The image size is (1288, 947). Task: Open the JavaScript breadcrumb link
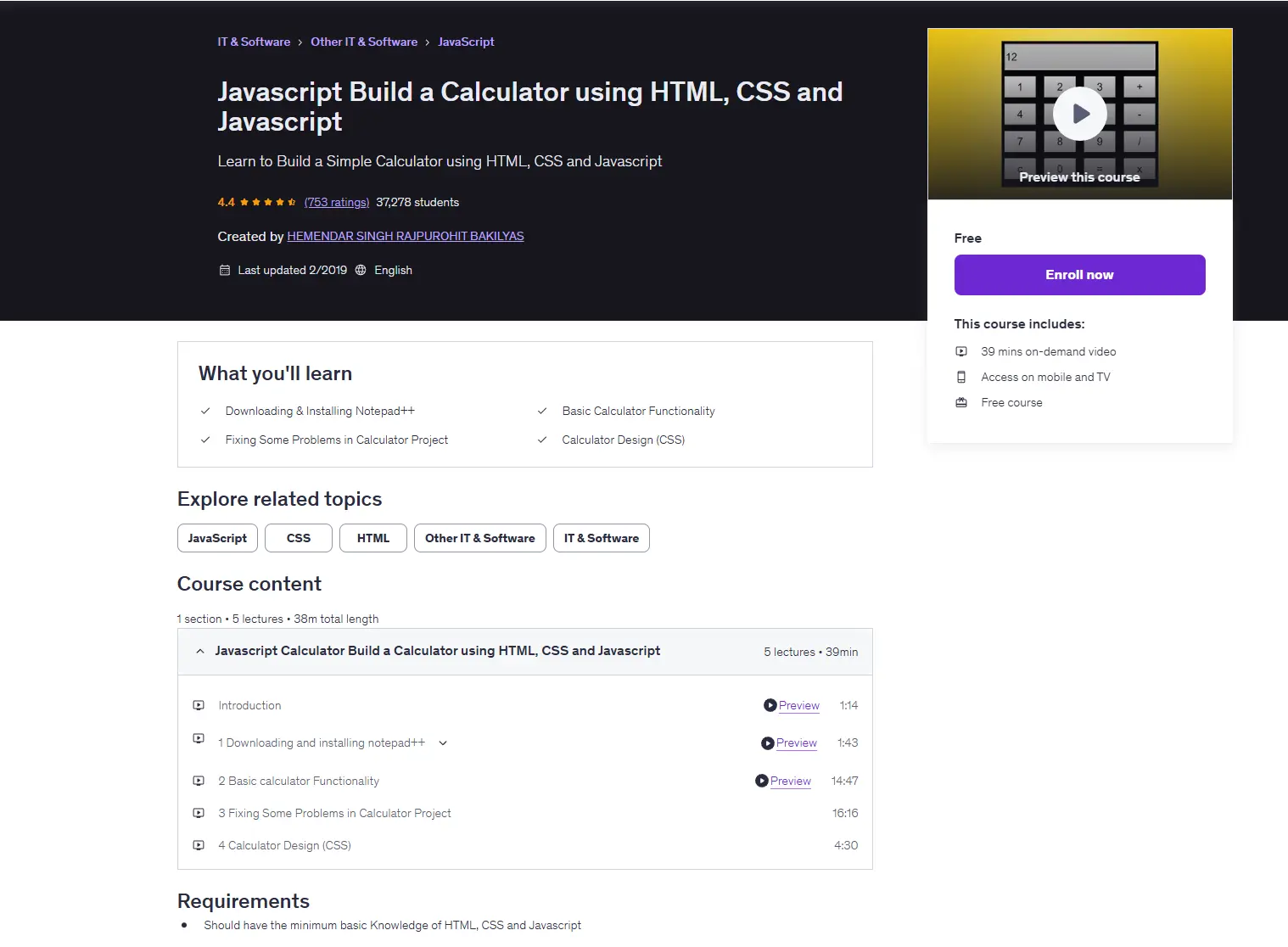pos(466,42)
